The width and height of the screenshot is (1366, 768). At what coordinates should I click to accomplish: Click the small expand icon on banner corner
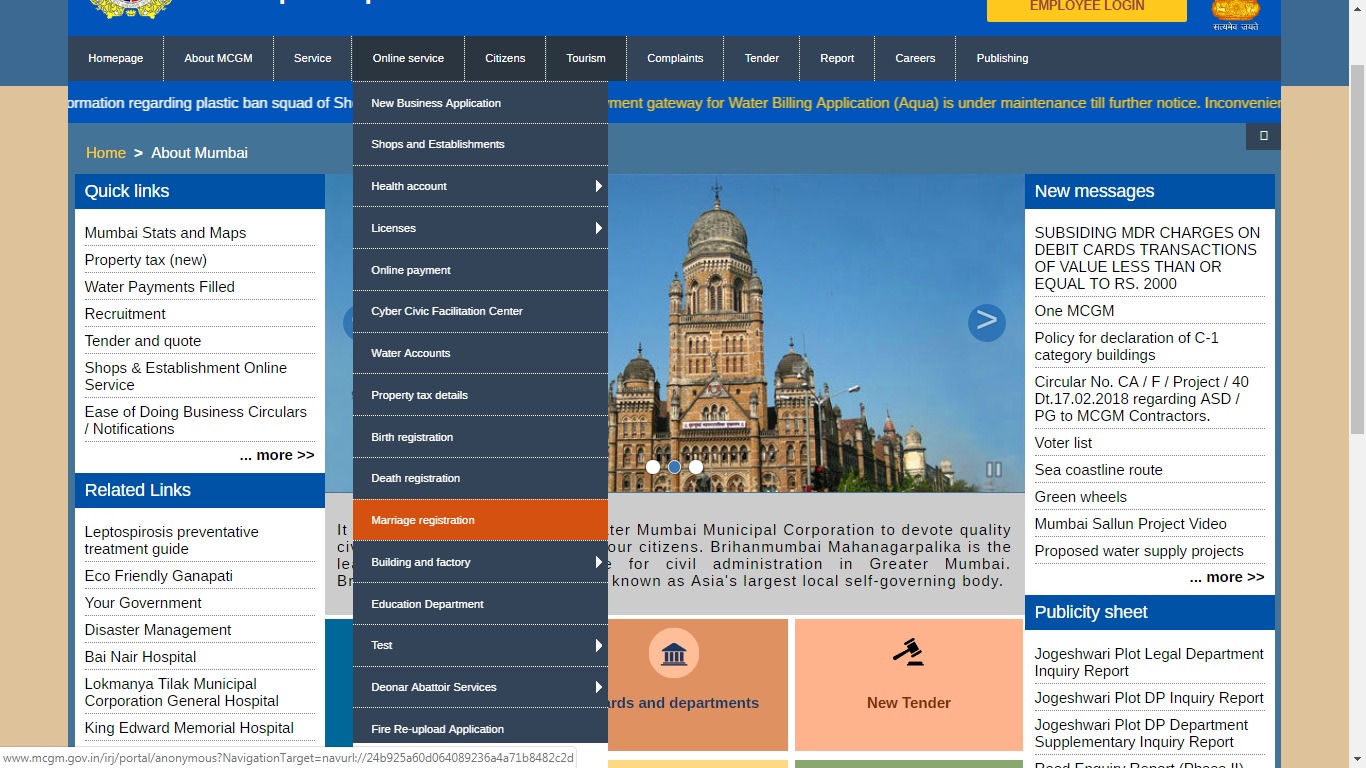(x=1262, y=136)
